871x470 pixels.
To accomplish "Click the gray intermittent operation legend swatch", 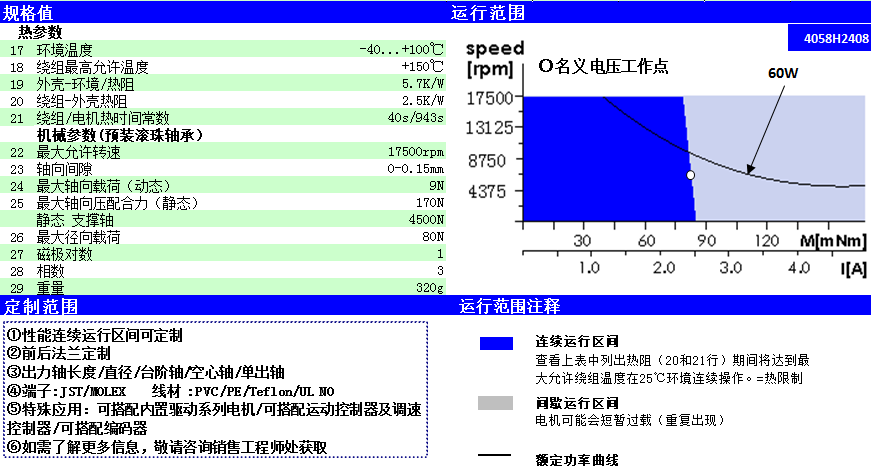I will tap(496, 403).
